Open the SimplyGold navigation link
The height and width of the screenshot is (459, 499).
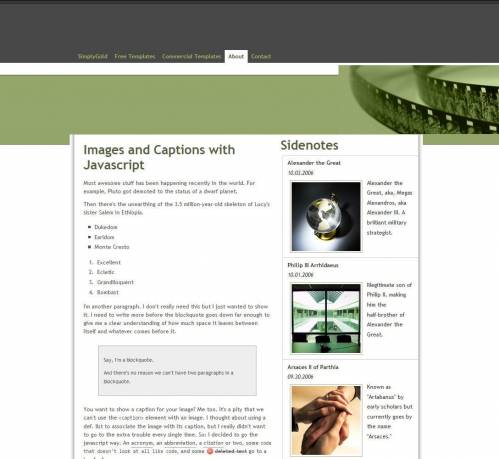pos(93,56)
